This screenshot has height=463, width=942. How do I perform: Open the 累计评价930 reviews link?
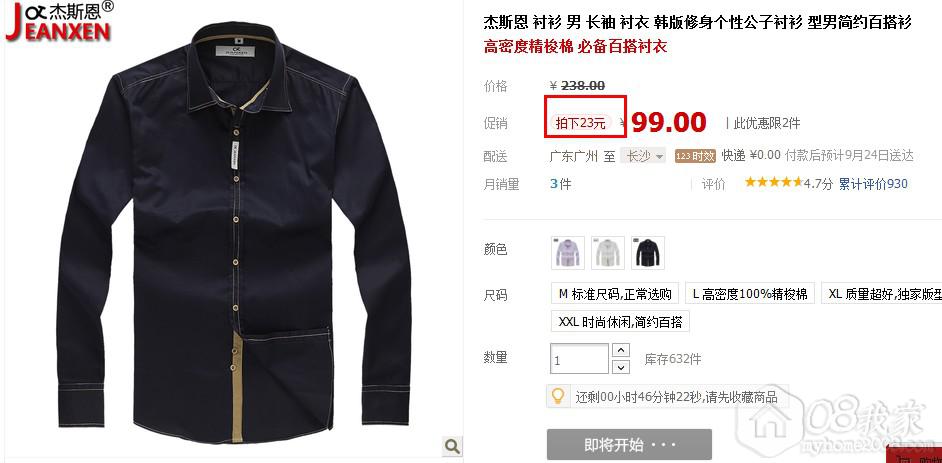pos(873,184)
